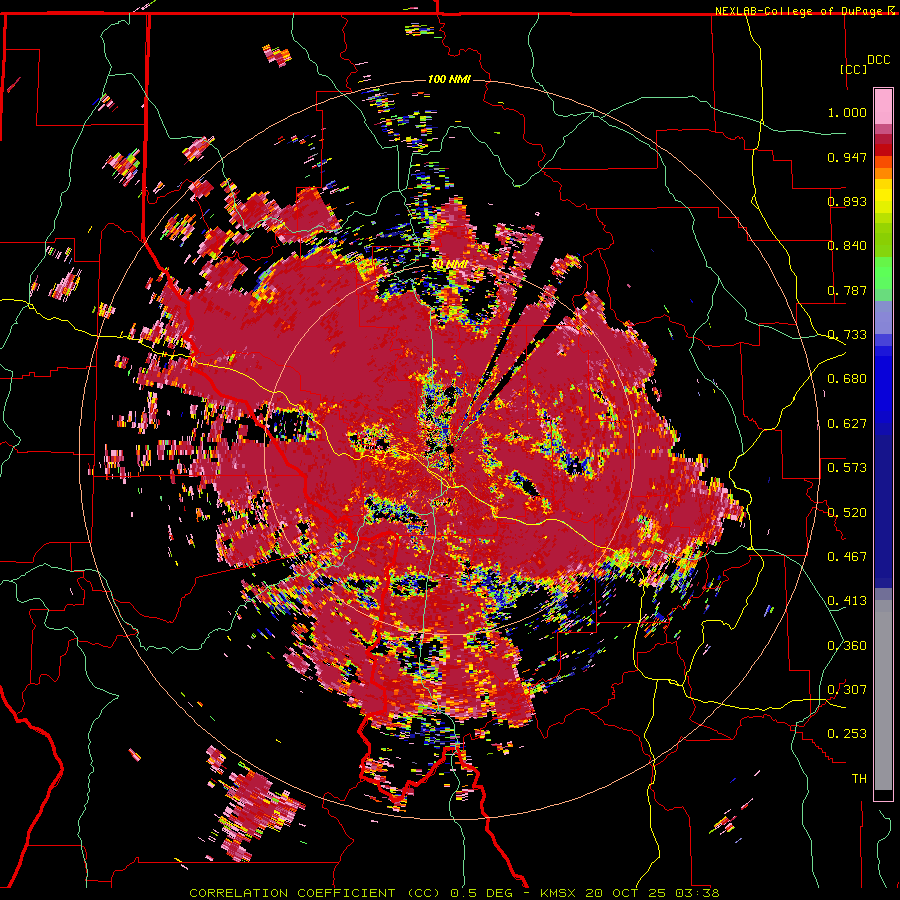Click the TH threshold label on the legend

coord(859,778)
